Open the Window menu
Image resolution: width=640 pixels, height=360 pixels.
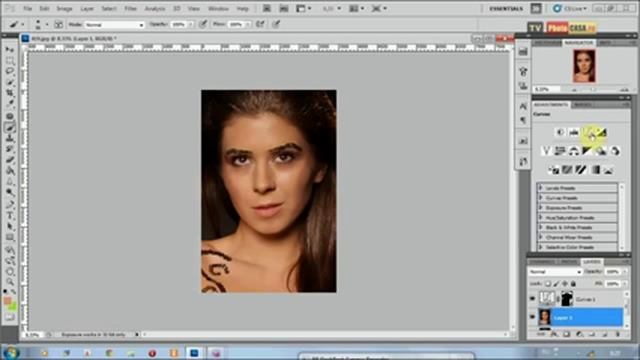(218, 8)
